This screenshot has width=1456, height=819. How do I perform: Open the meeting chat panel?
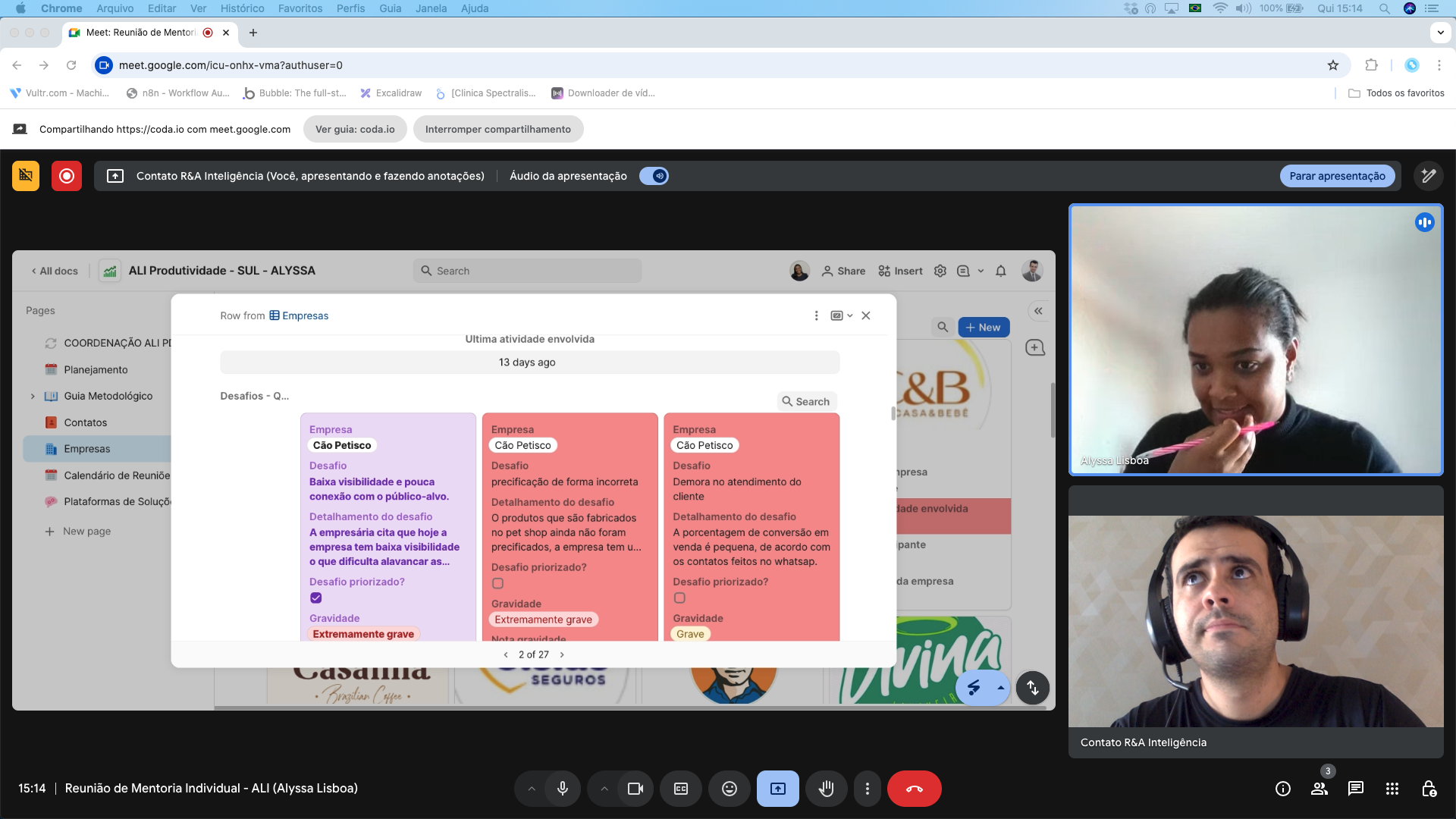(1355, 789)
